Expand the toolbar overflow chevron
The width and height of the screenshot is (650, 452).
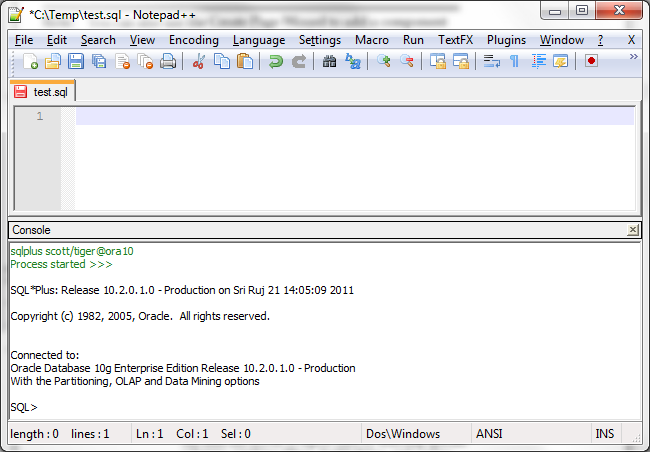coord(633,58)
